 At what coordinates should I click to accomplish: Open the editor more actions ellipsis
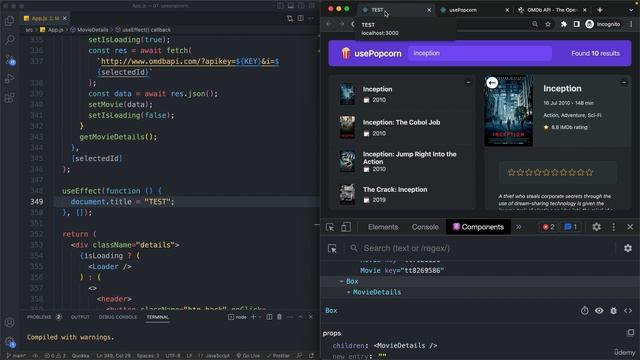click(x=311, y=18)
